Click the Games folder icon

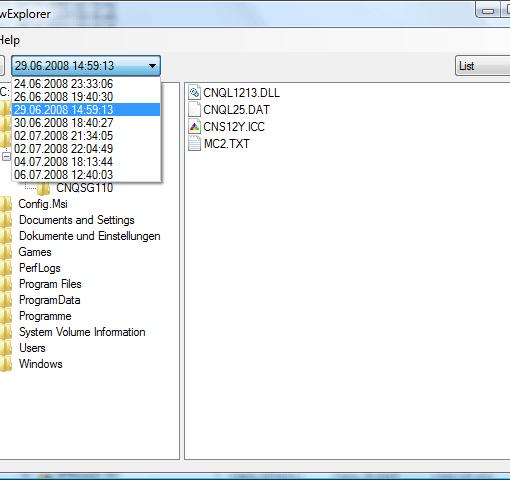click(6, 252)
